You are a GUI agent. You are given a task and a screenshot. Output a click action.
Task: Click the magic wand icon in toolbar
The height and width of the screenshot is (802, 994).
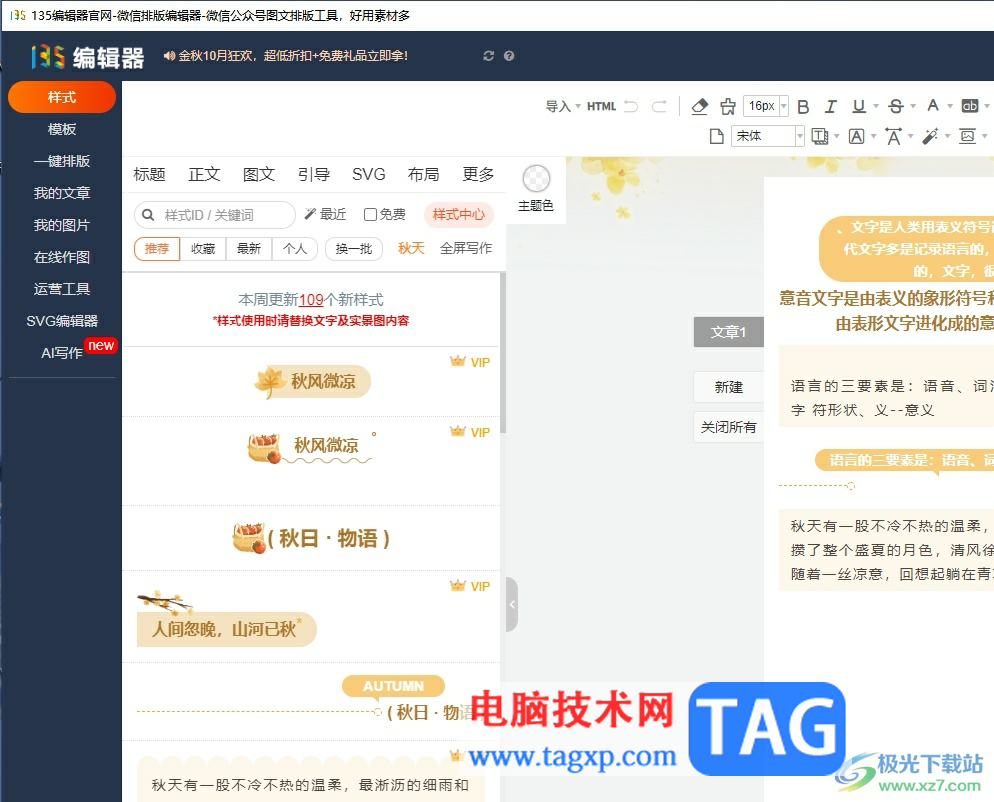[930, 136]
